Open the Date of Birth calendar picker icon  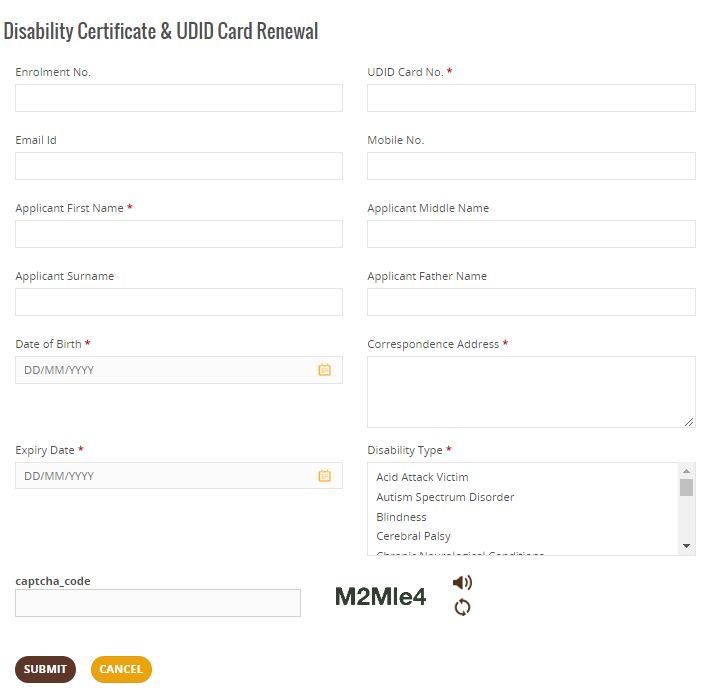coord(324,370)
